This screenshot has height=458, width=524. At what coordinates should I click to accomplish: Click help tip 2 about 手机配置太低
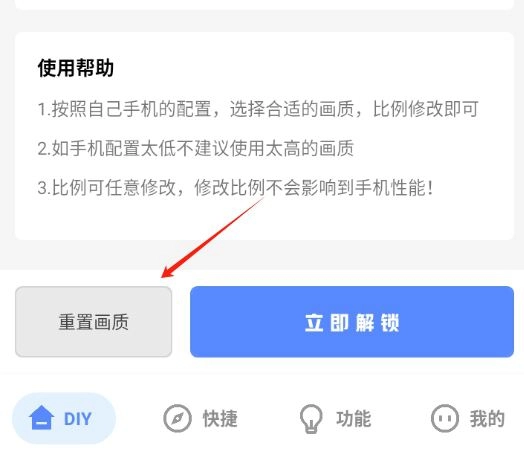pyautogui.click(x=195, y=148)
